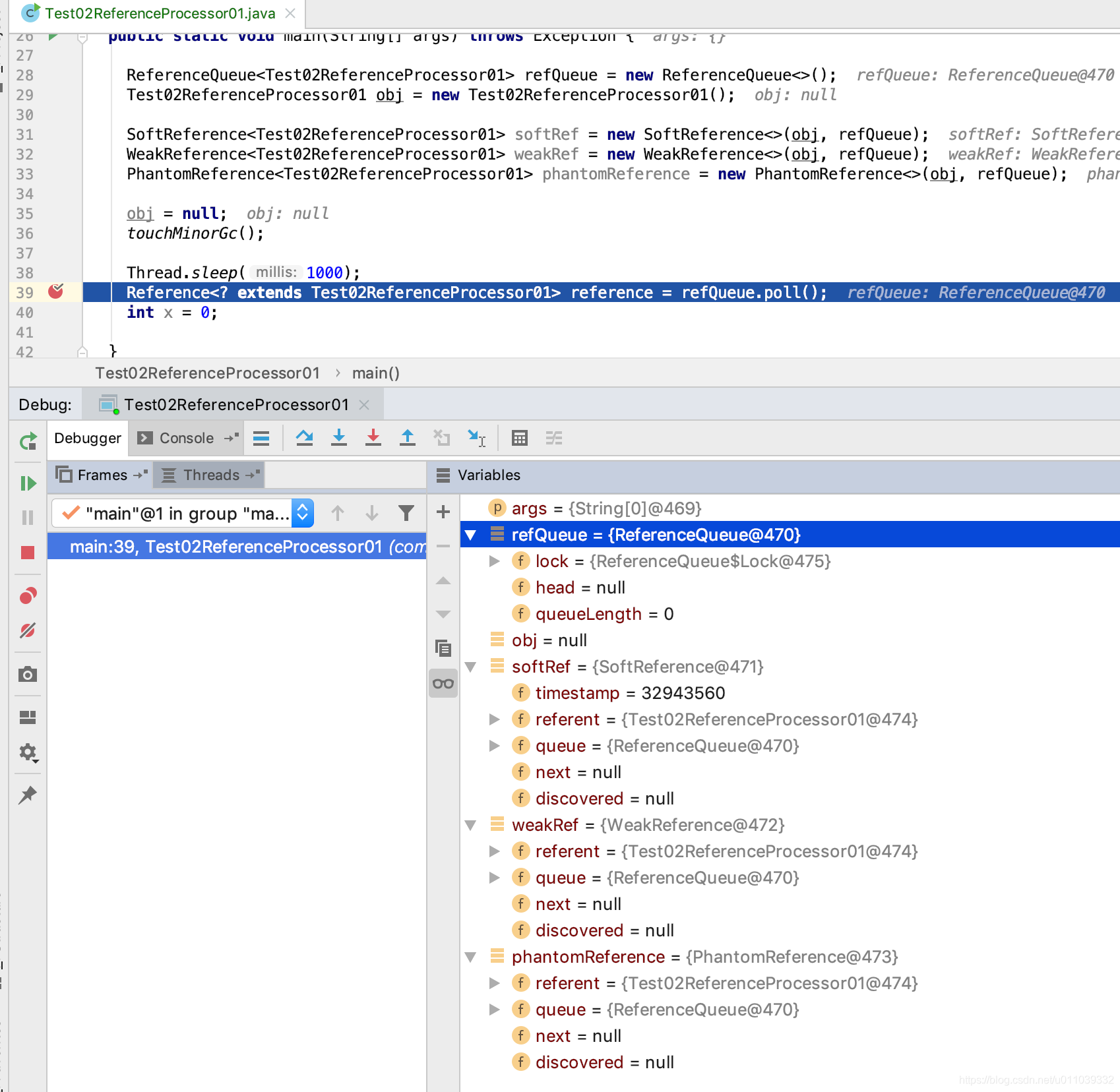Click the Step Over icon

point(305,438)
